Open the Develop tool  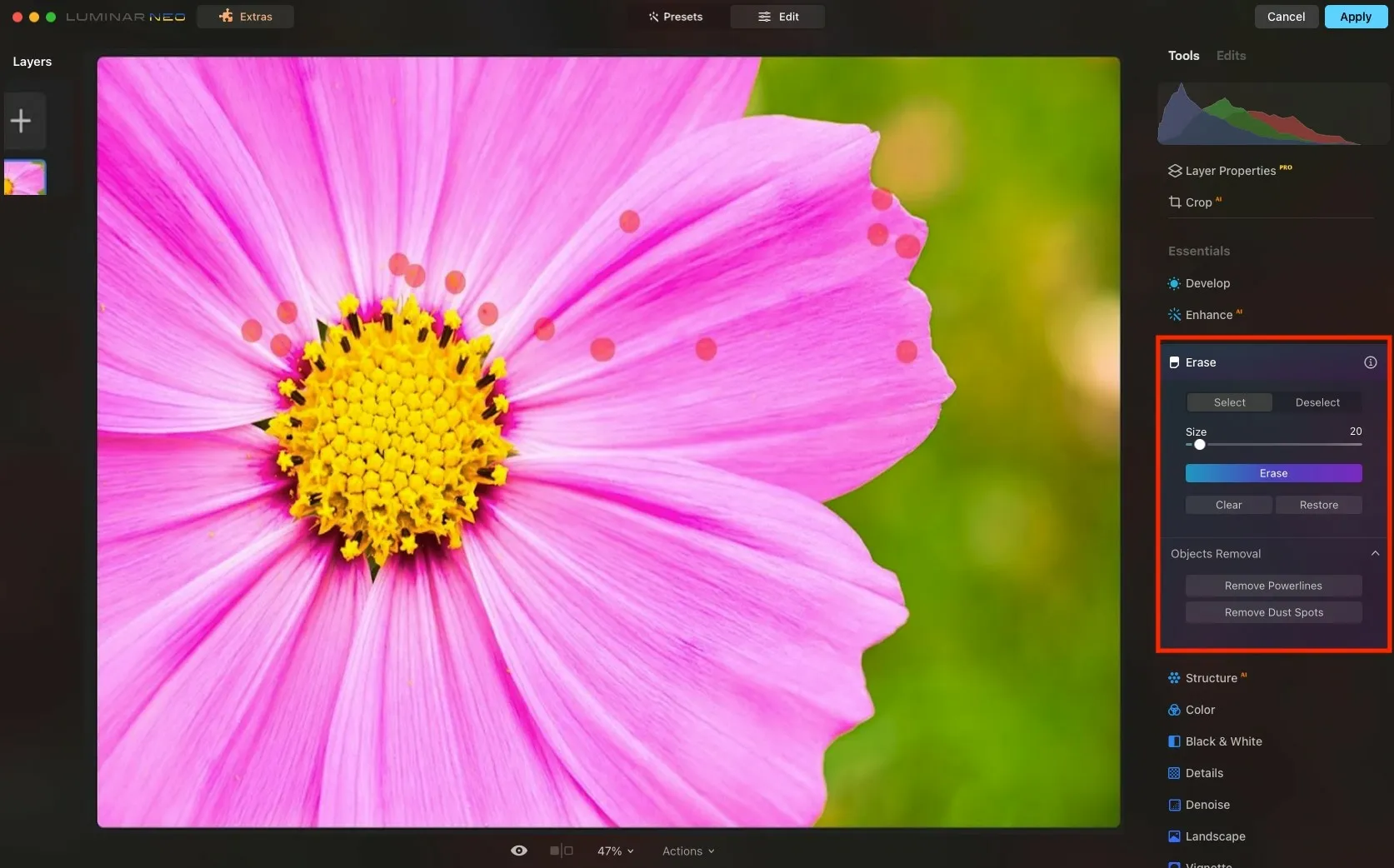pyautogui.click(x=1207, y=283)
